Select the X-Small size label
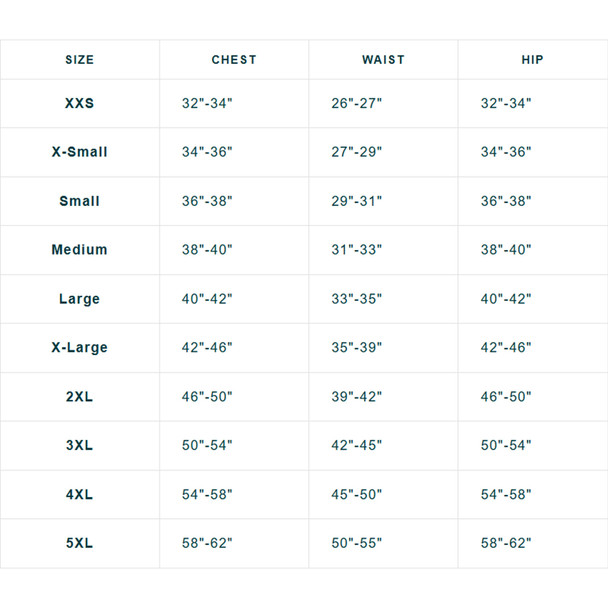608x608 pixels. point(79,152)
